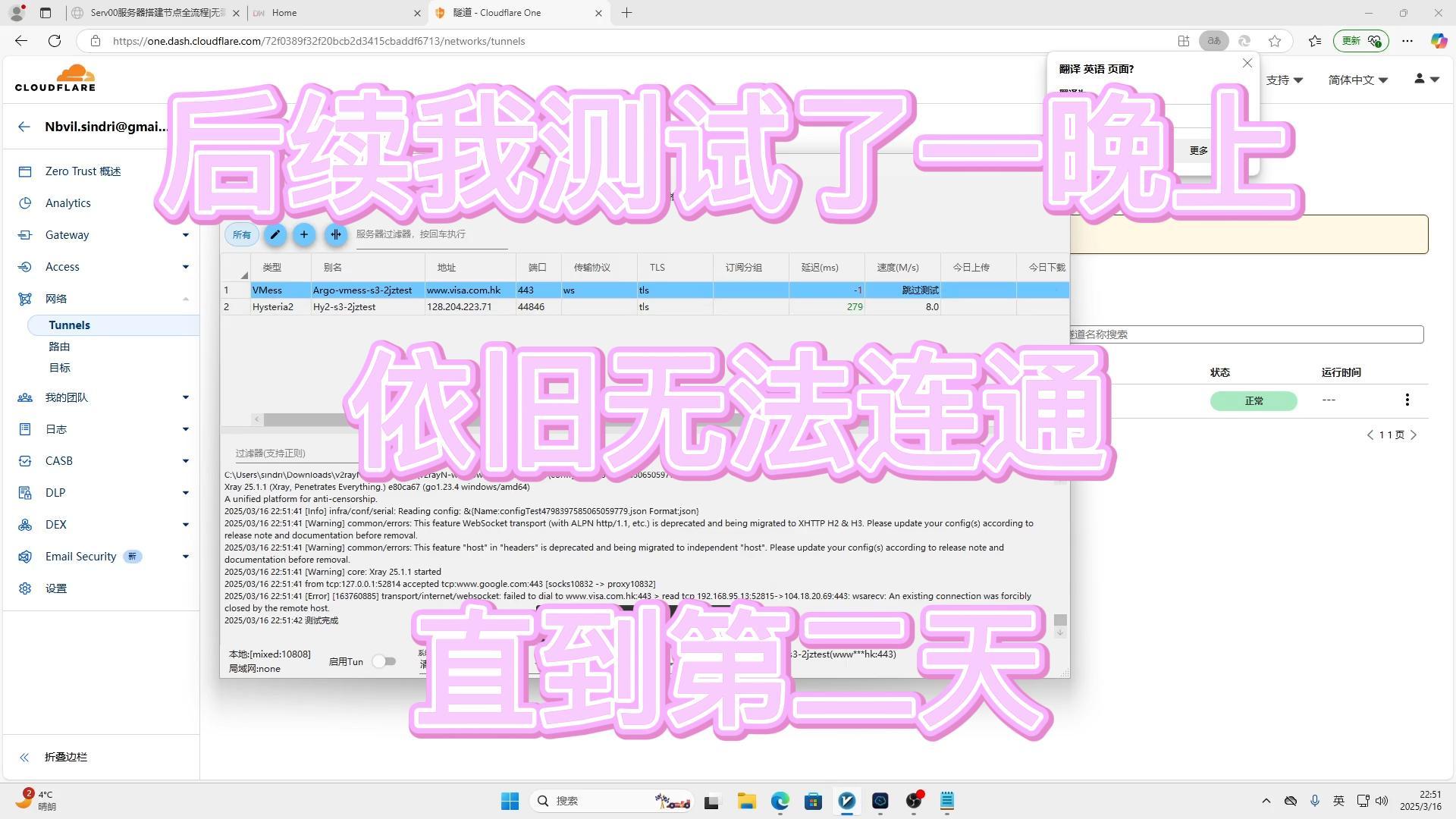
Task: Open Analytics from the Zero Trust sidebar
Action: [x=68, y=202]
